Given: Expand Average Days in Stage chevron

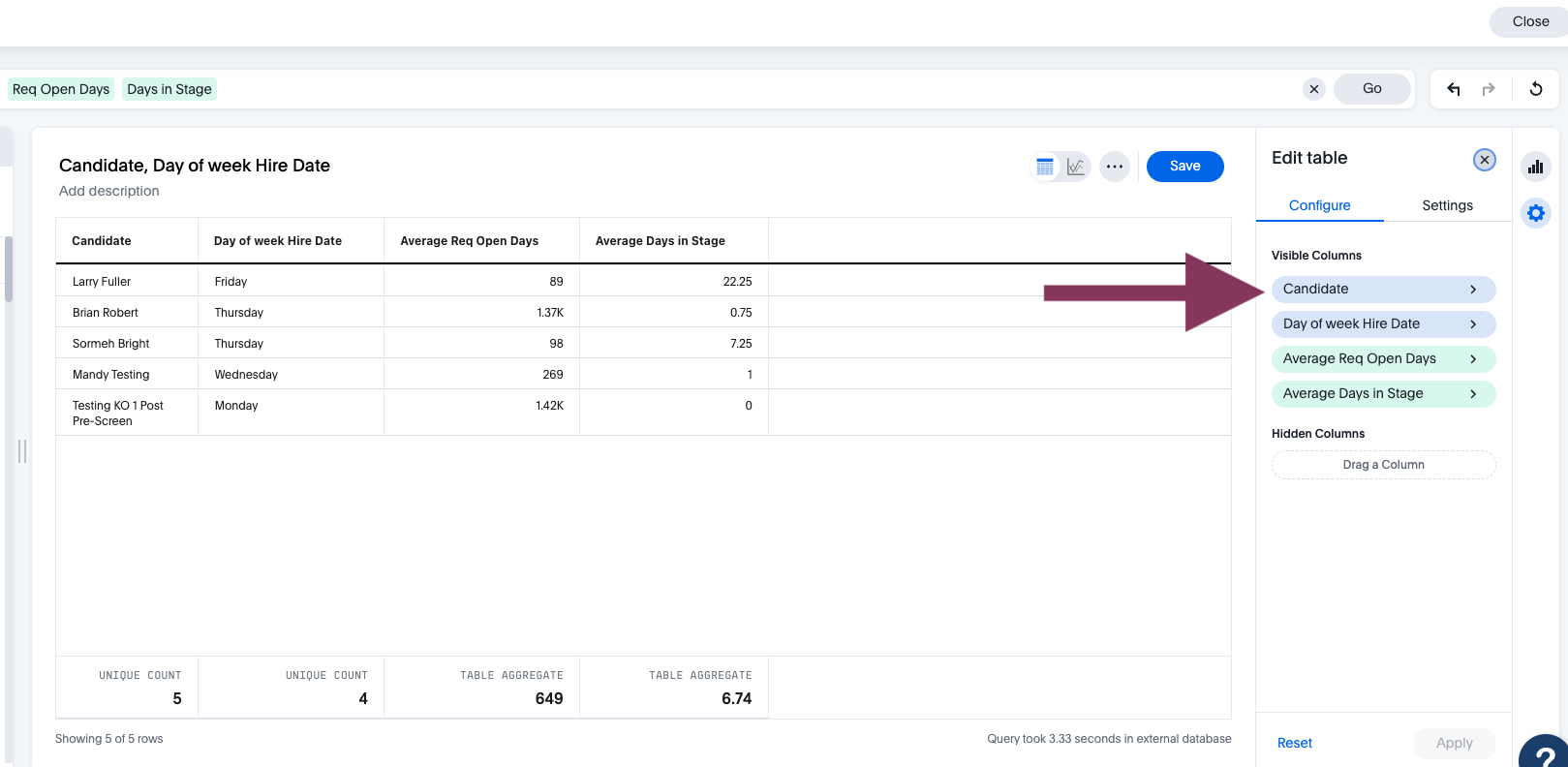Looking at the screenshot, I should click(x=1473, y=394).
